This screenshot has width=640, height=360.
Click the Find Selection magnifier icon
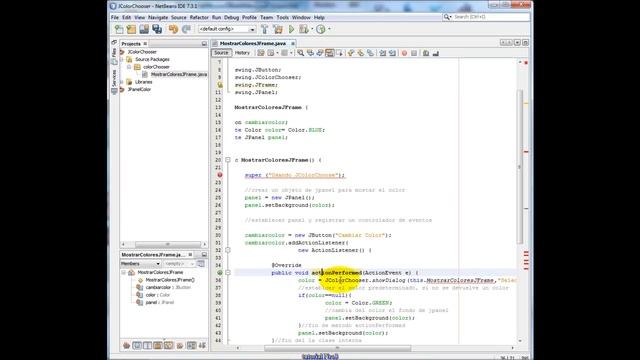(301, 53)
